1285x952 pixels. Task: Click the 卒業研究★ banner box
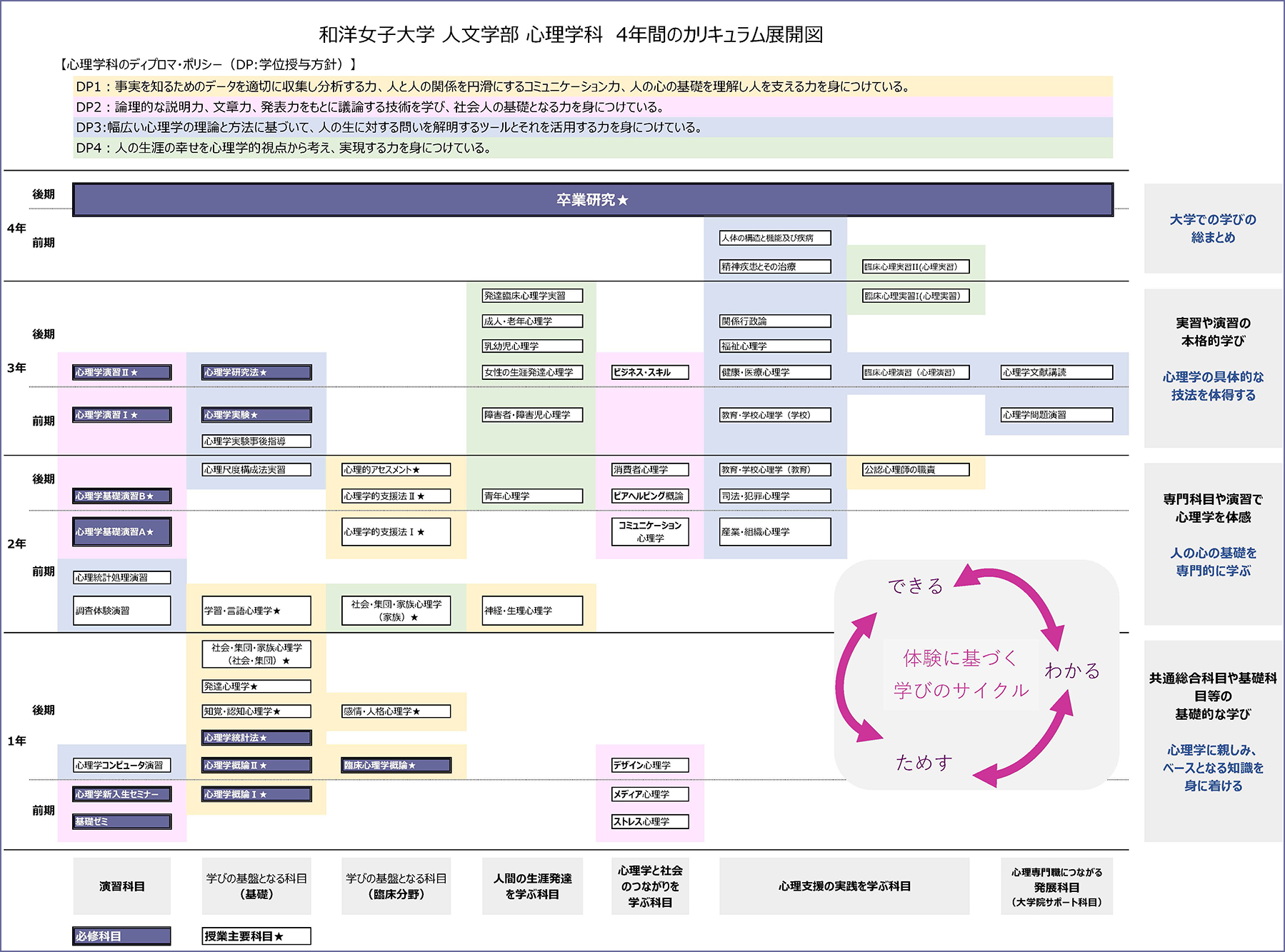tap(593, 200)
